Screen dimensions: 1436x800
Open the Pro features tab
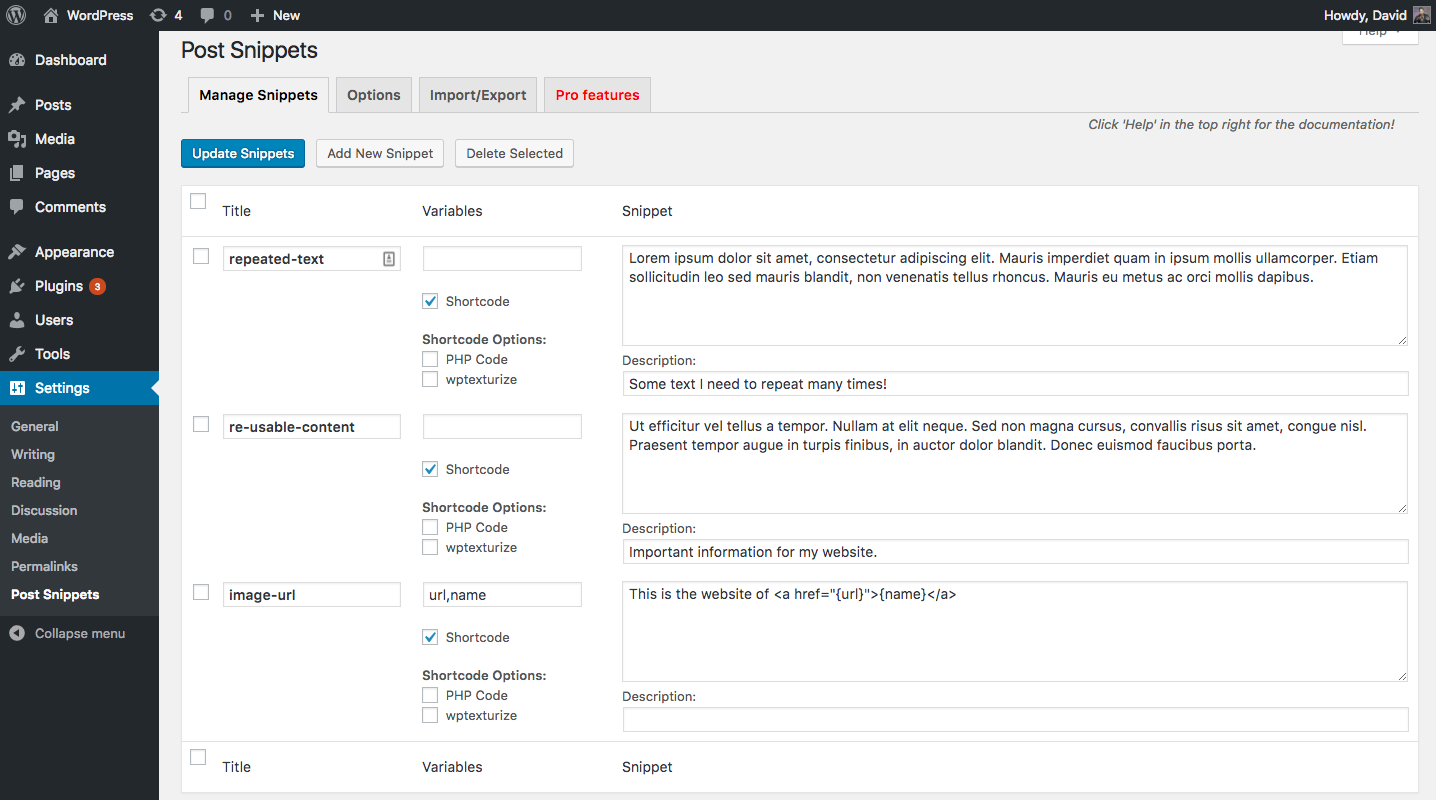tap(597, 95)
